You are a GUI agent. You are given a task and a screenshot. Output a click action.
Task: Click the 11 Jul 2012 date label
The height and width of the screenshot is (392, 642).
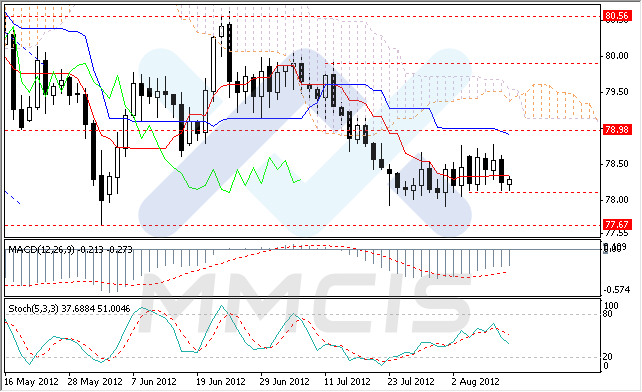coord(348,382)
